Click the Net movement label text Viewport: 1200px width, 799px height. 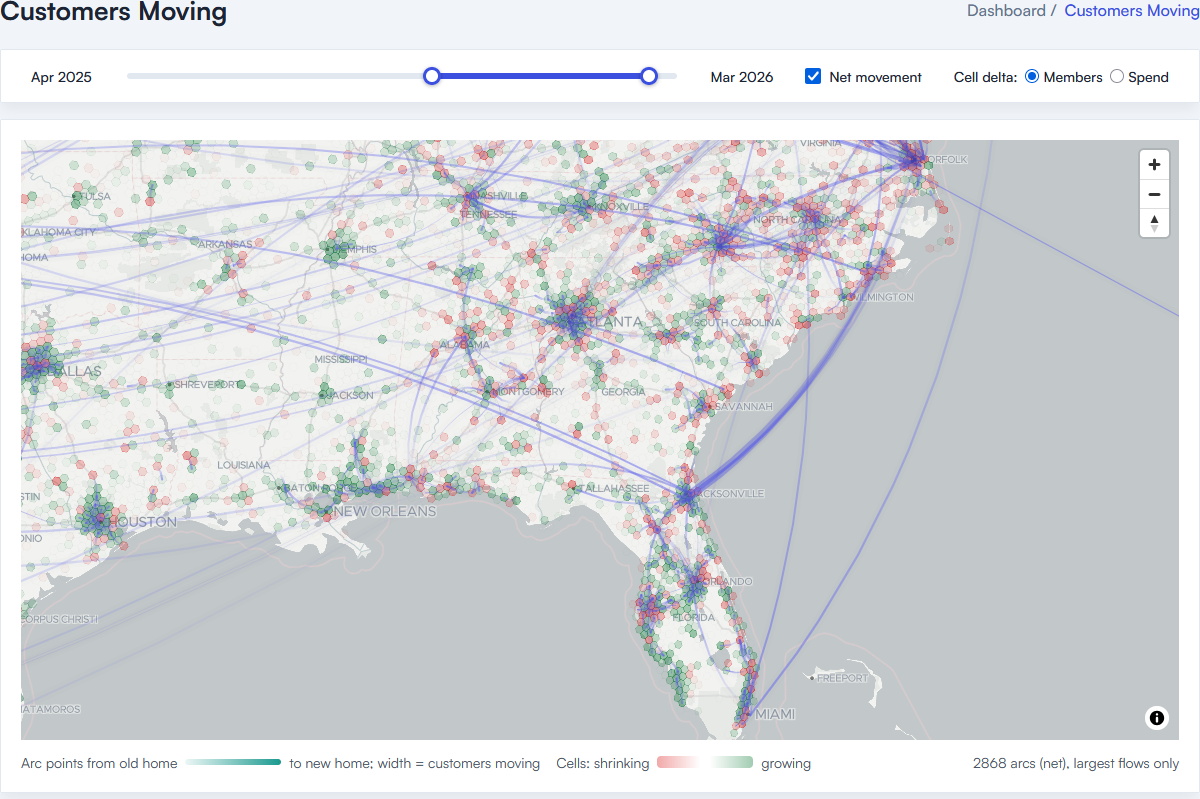click(x=876, y=77)
